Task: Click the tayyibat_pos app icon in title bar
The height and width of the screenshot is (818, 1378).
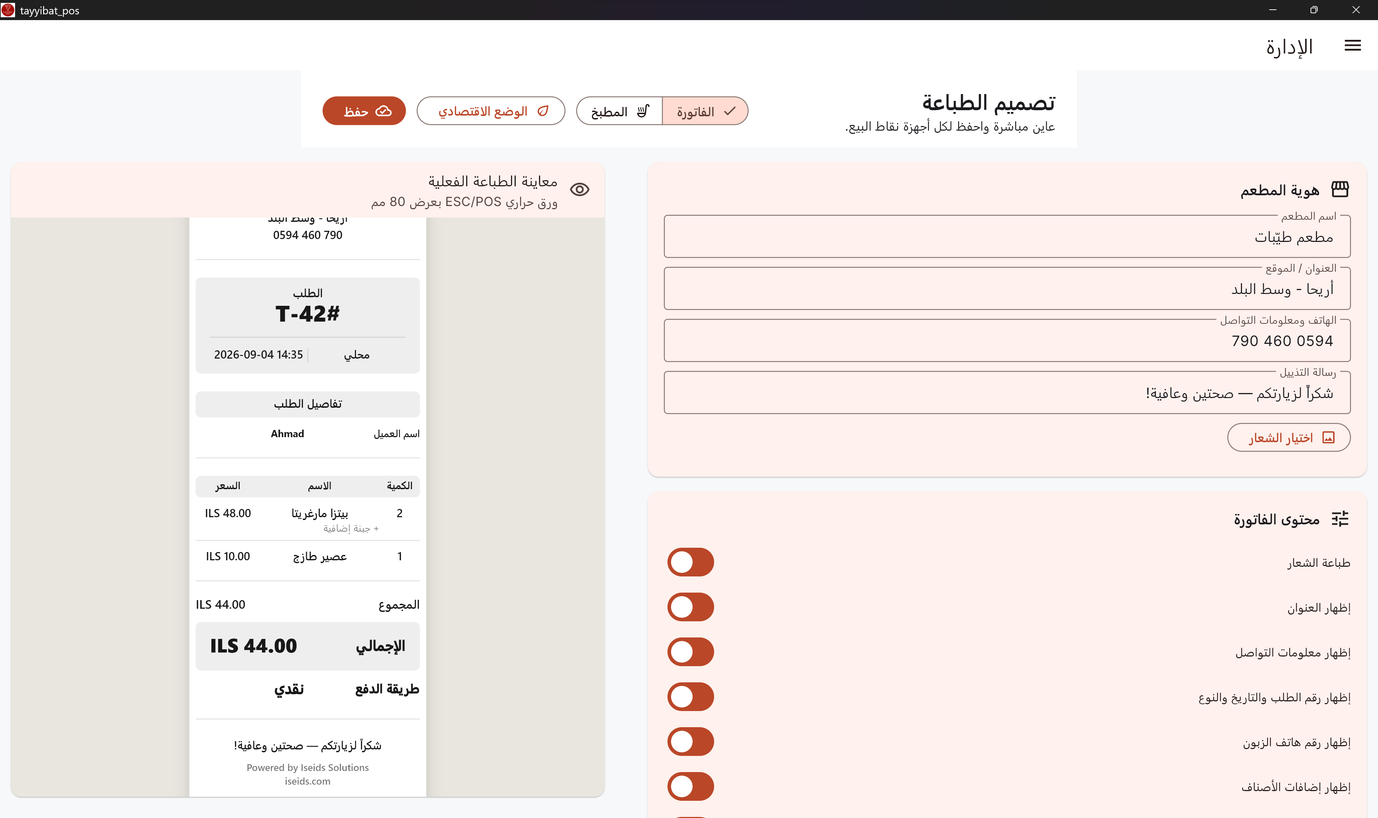Action: 8,10
